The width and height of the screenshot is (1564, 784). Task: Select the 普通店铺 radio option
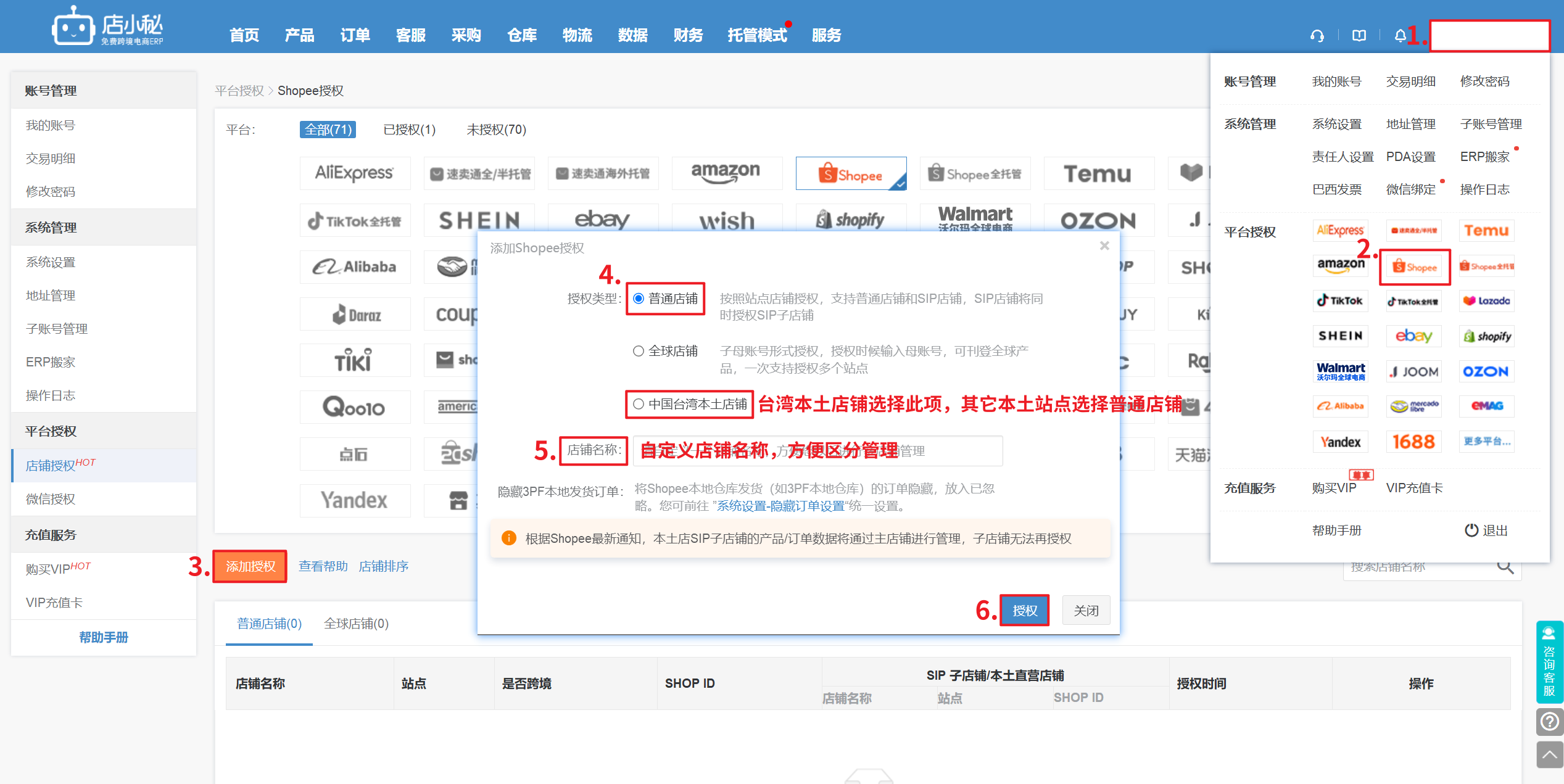[639, 299]
